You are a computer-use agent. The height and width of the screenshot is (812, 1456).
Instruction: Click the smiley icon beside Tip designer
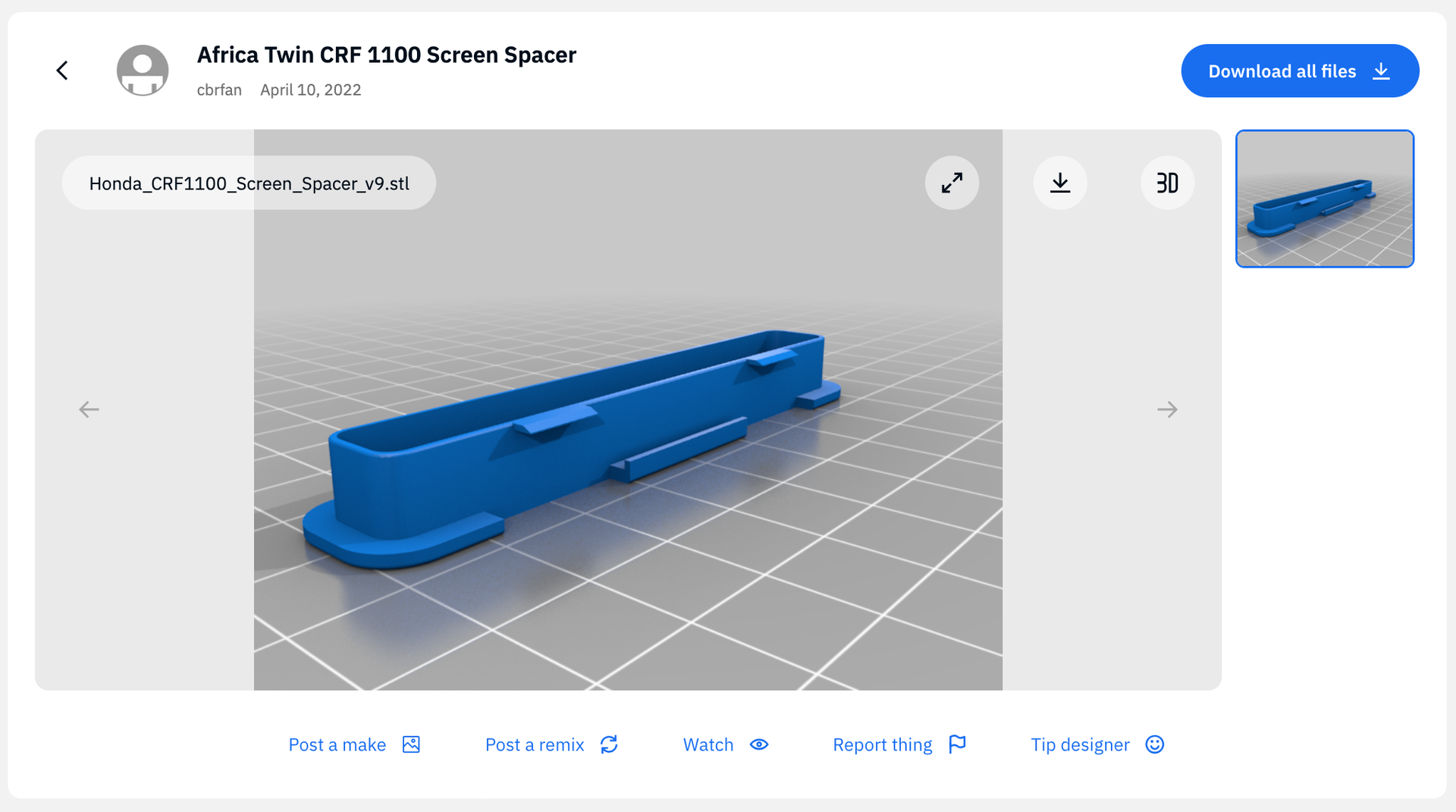[x=1154, y=745]
